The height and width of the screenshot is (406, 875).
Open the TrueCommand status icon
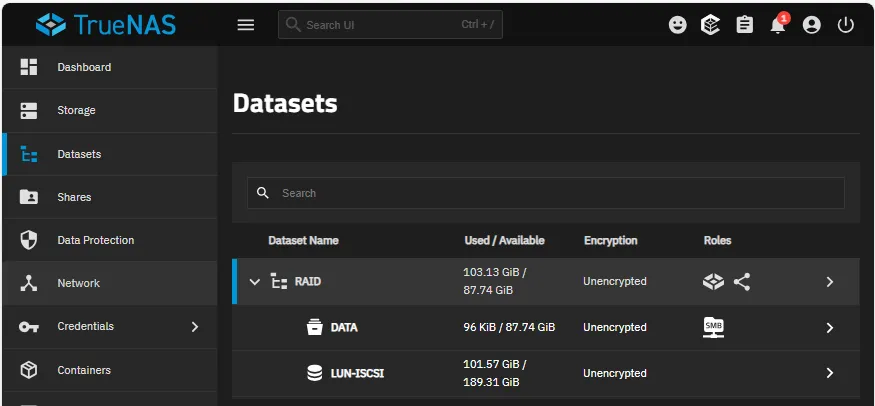711,25
